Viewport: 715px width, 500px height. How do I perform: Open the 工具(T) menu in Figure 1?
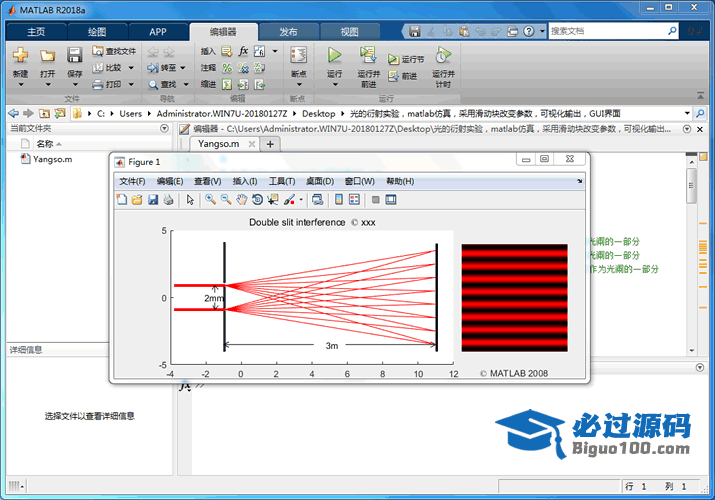pyautogui.click(x=282, y=181)
